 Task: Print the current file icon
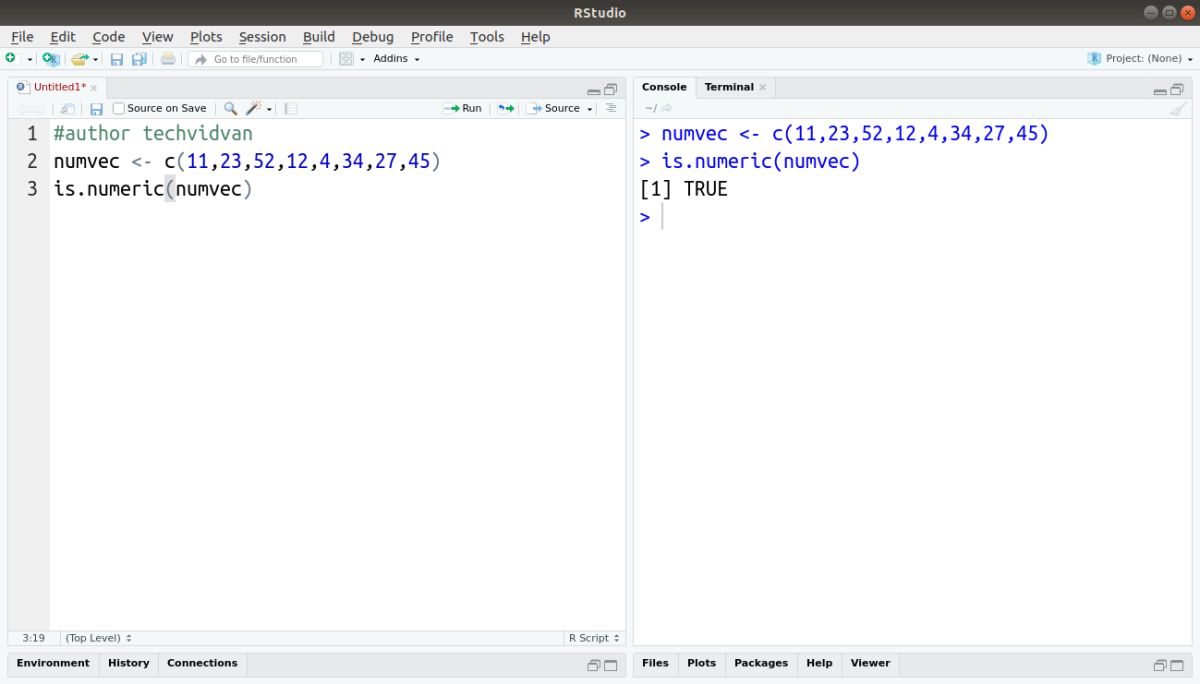(x=168, y=59)
